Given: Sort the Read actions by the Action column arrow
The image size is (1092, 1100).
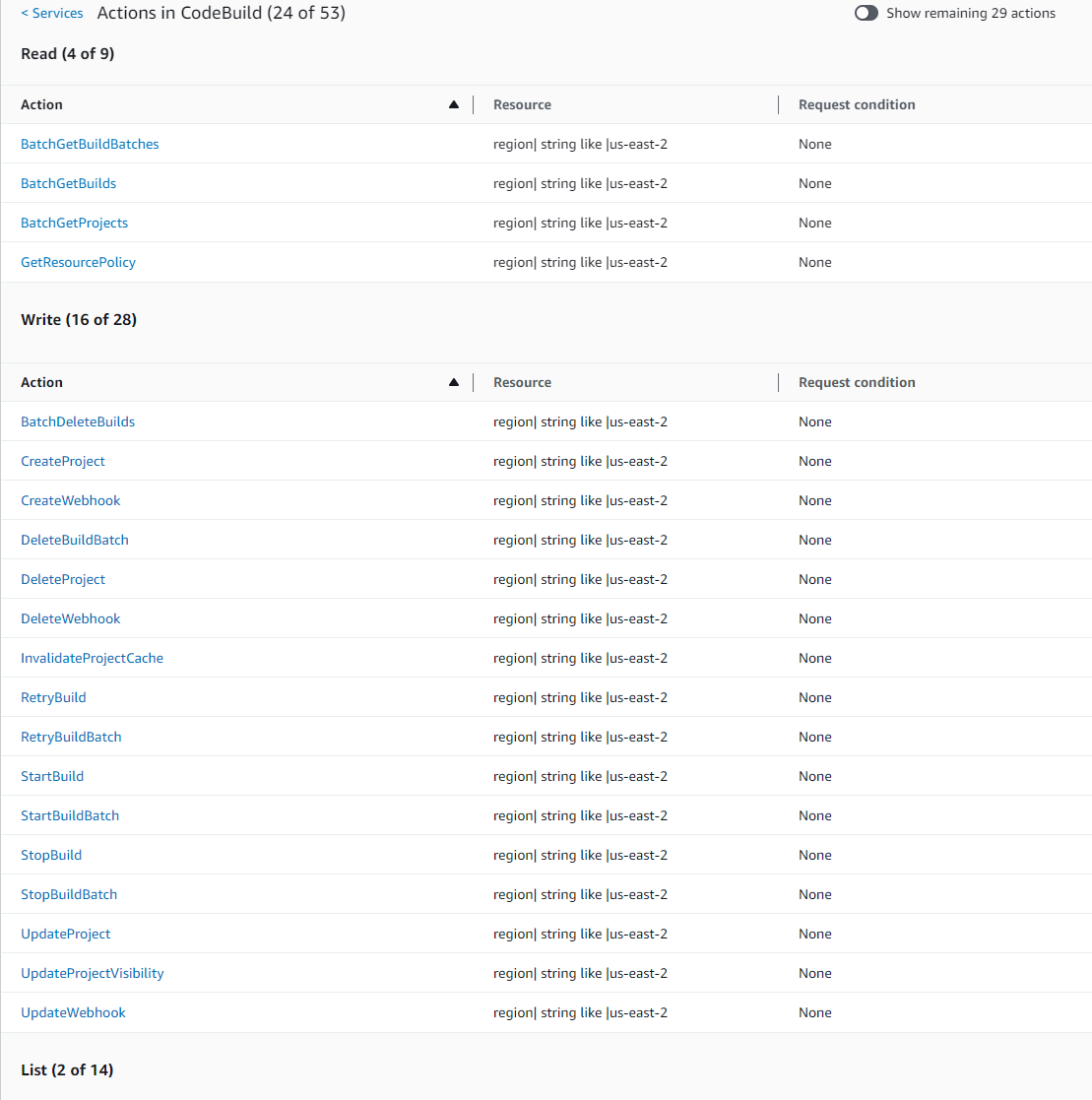Looking at the screenshot, I should click(x=454, y=103).
